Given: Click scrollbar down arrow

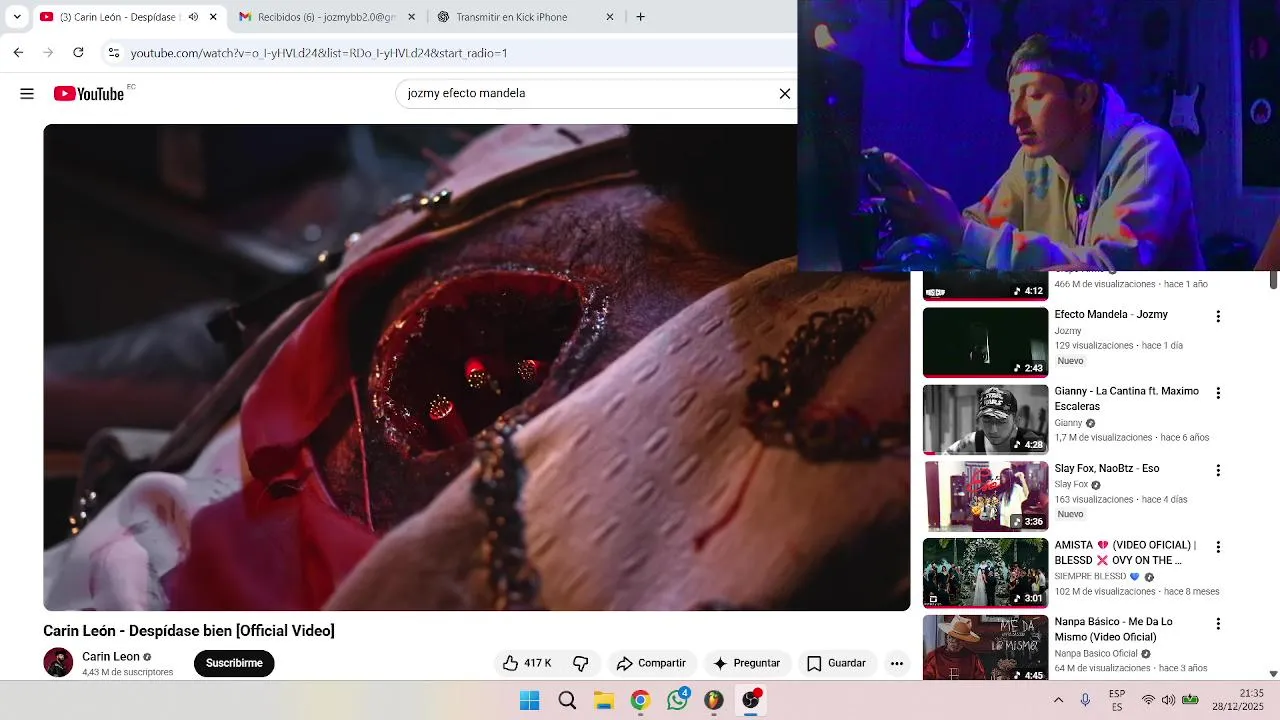Looking at the screenshot, I should (x=1273, y=674).
